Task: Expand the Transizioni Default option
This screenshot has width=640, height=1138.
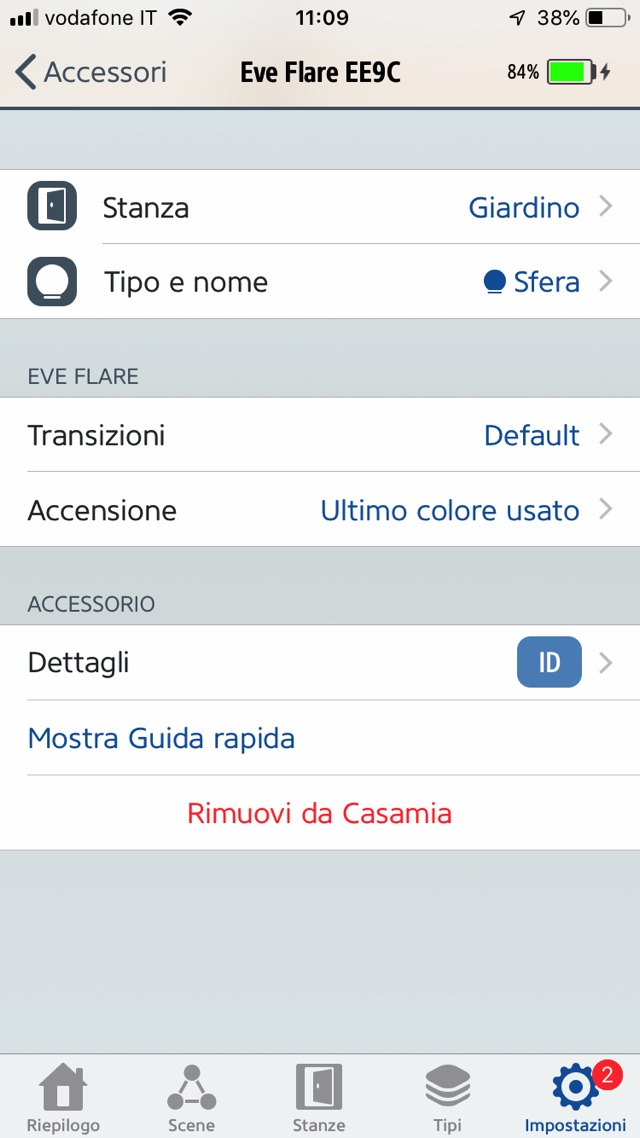Action: point(606,435)
